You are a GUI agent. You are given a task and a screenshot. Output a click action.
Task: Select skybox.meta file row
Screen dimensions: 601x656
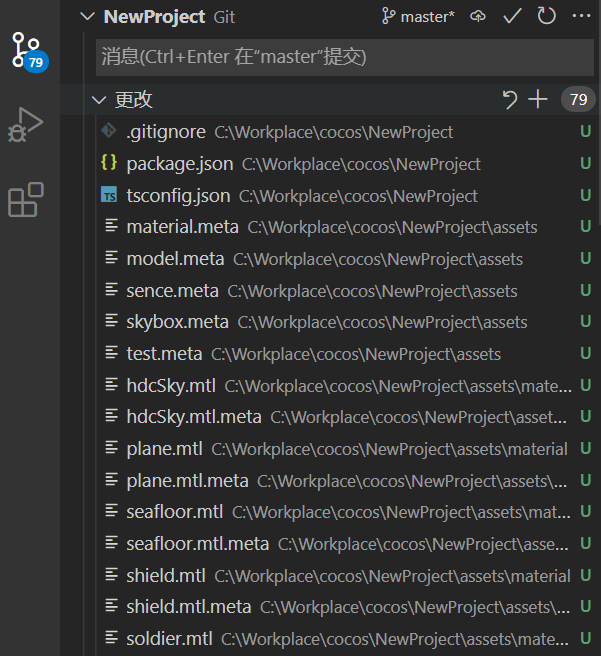(x=347, y=322)
